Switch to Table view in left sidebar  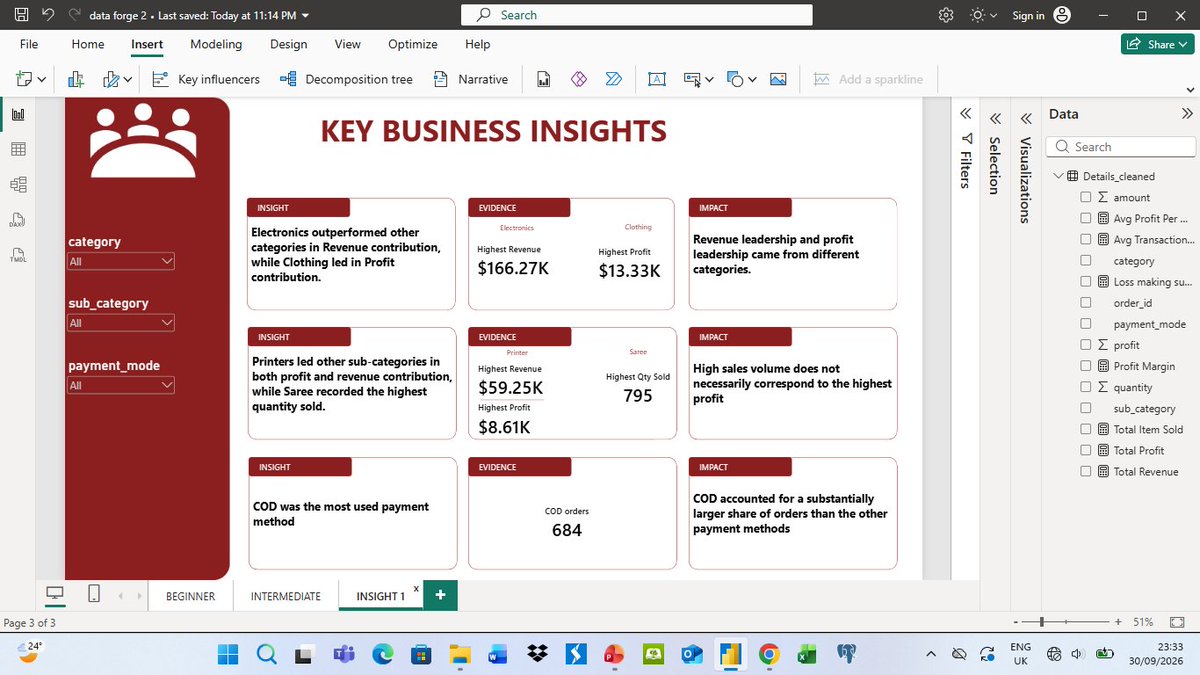(18, 149)
